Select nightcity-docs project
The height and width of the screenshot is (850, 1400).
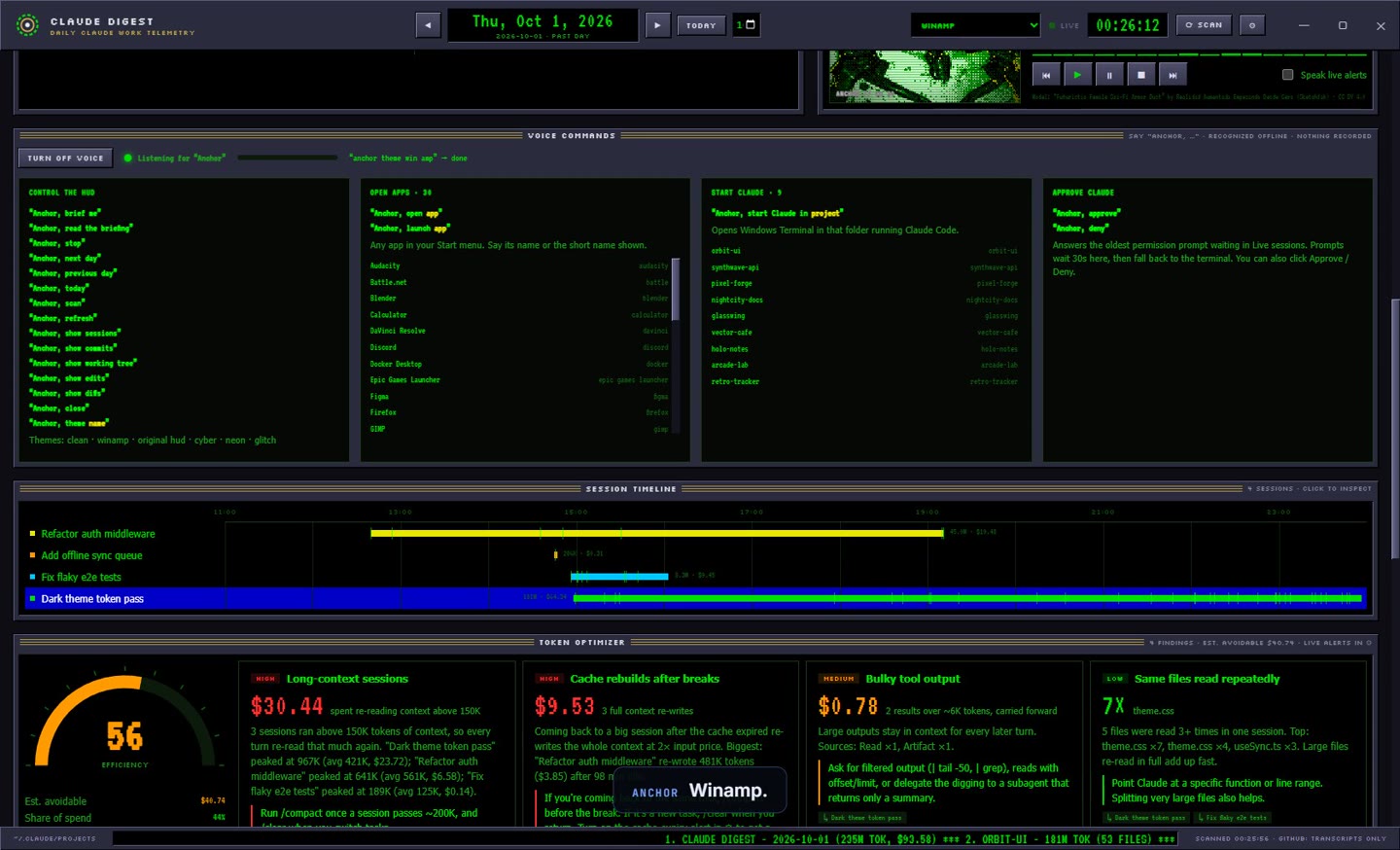pos(864,300)
